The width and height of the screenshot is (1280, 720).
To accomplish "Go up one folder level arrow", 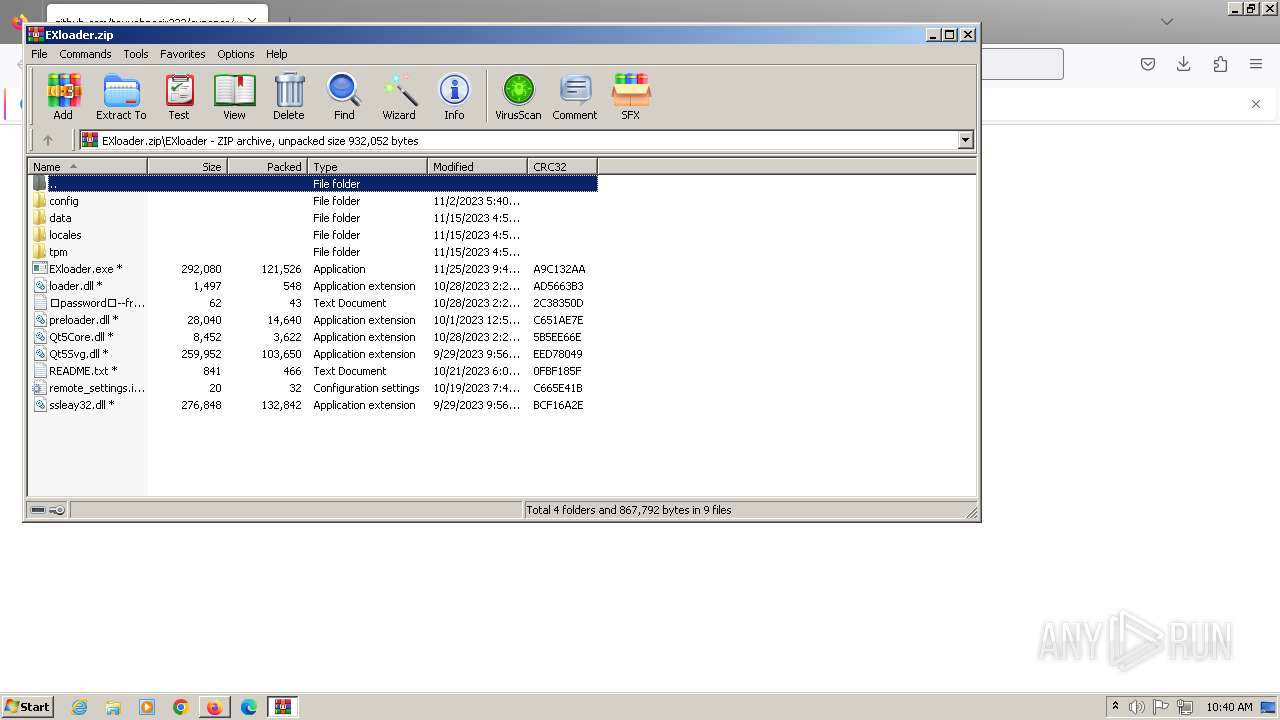I will point(47,140).
